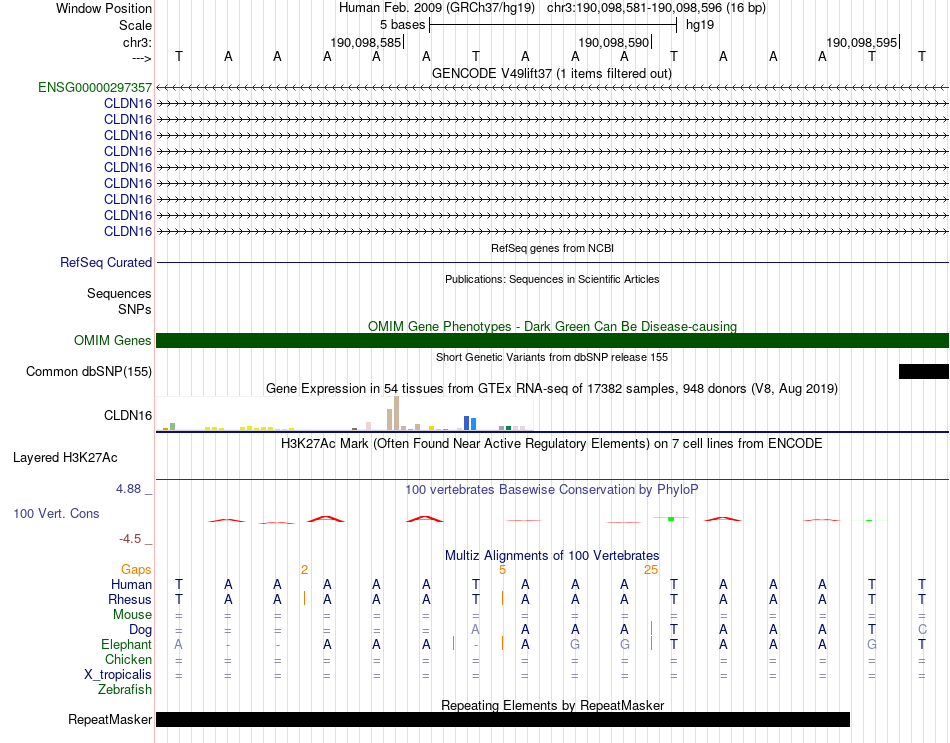The height and width of the screenshot is (743, 950).
Task: Open the RepeatMasker track label
Action: click(x=110, y=719)
